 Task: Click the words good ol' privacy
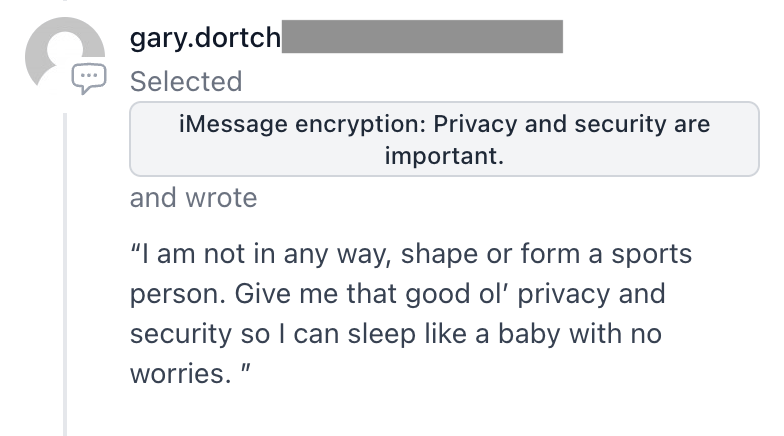click(x=507, y=294)
